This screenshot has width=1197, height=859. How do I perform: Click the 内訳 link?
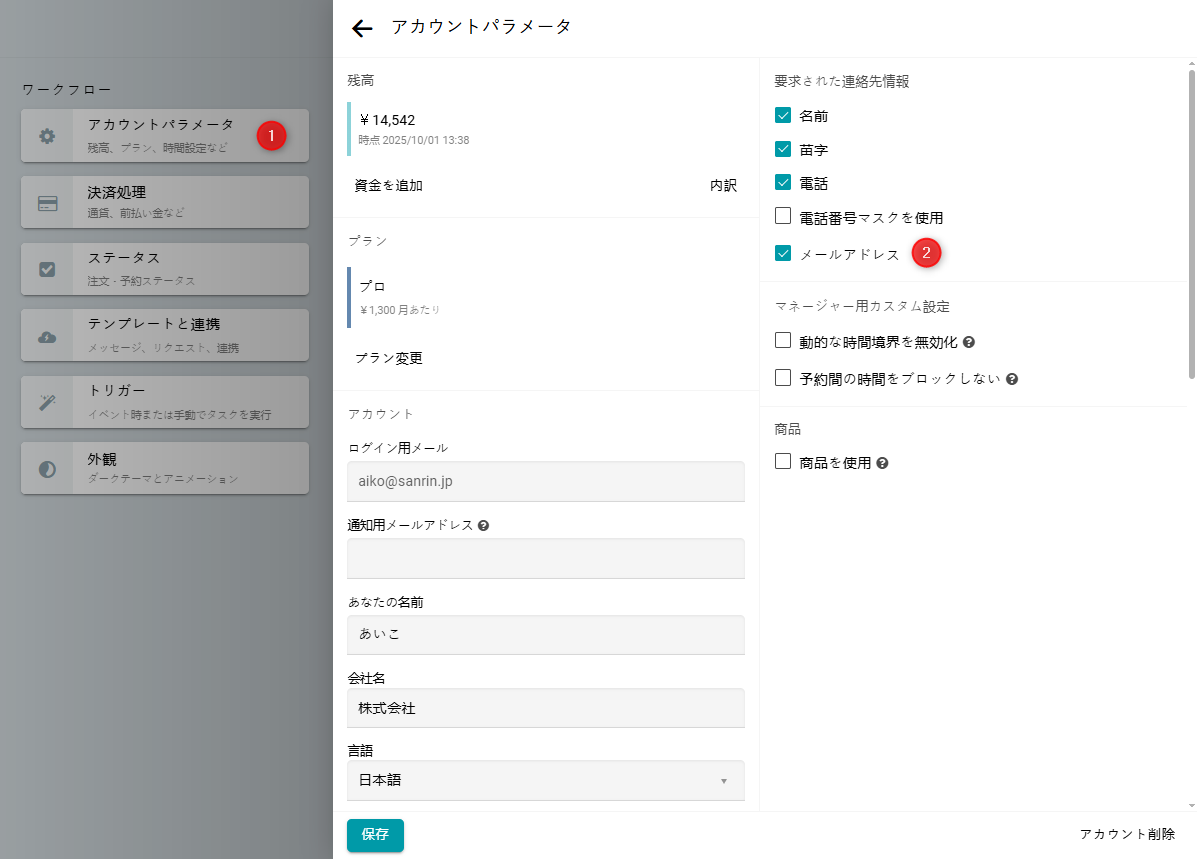tap(723, 186)
